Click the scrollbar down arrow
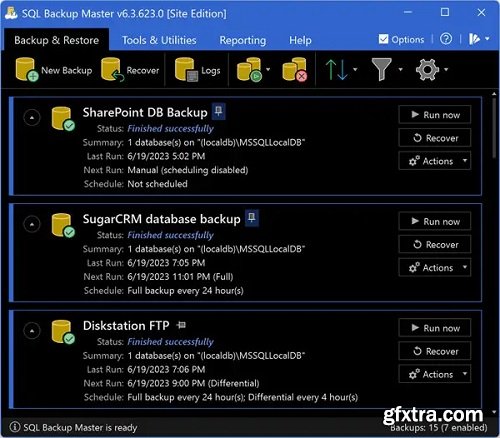The image size is (500, 438). click(494, 412)
